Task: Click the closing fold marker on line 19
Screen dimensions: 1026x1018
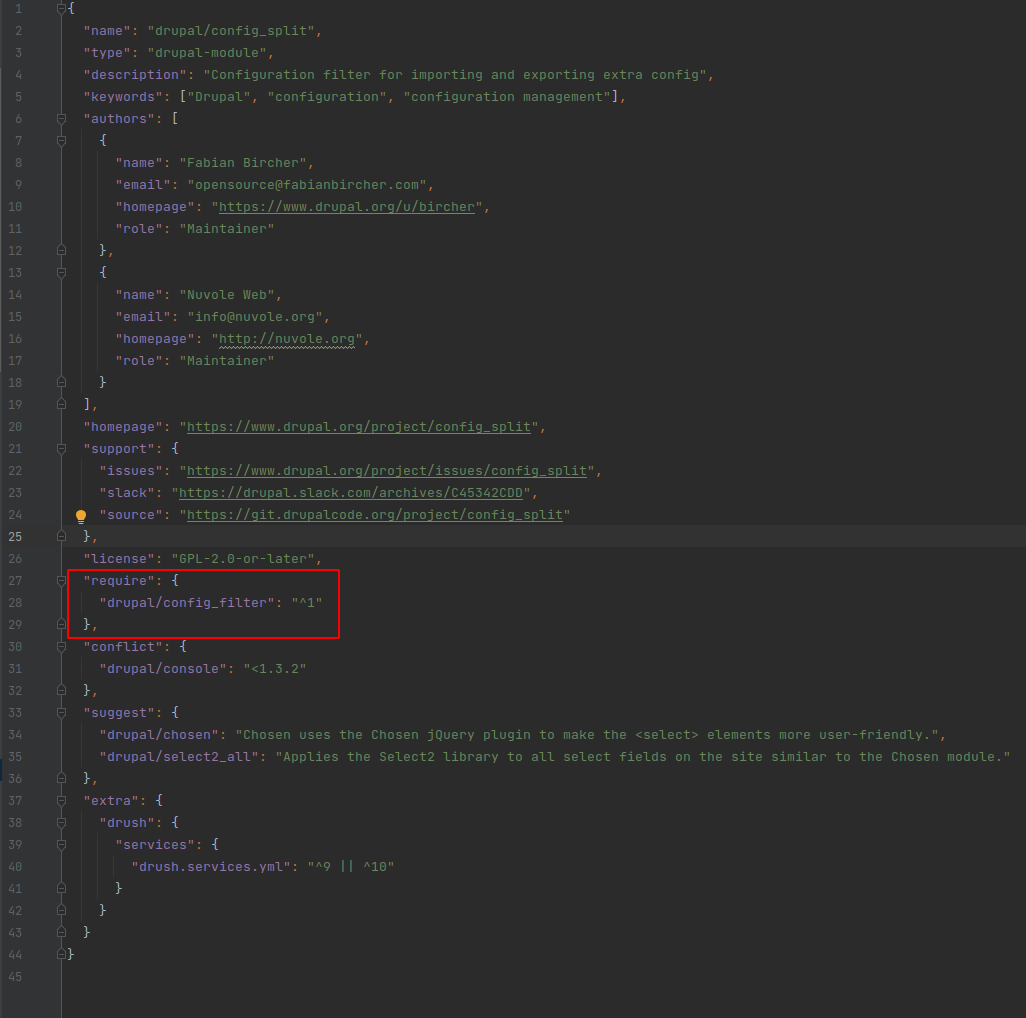Action: 61,404
